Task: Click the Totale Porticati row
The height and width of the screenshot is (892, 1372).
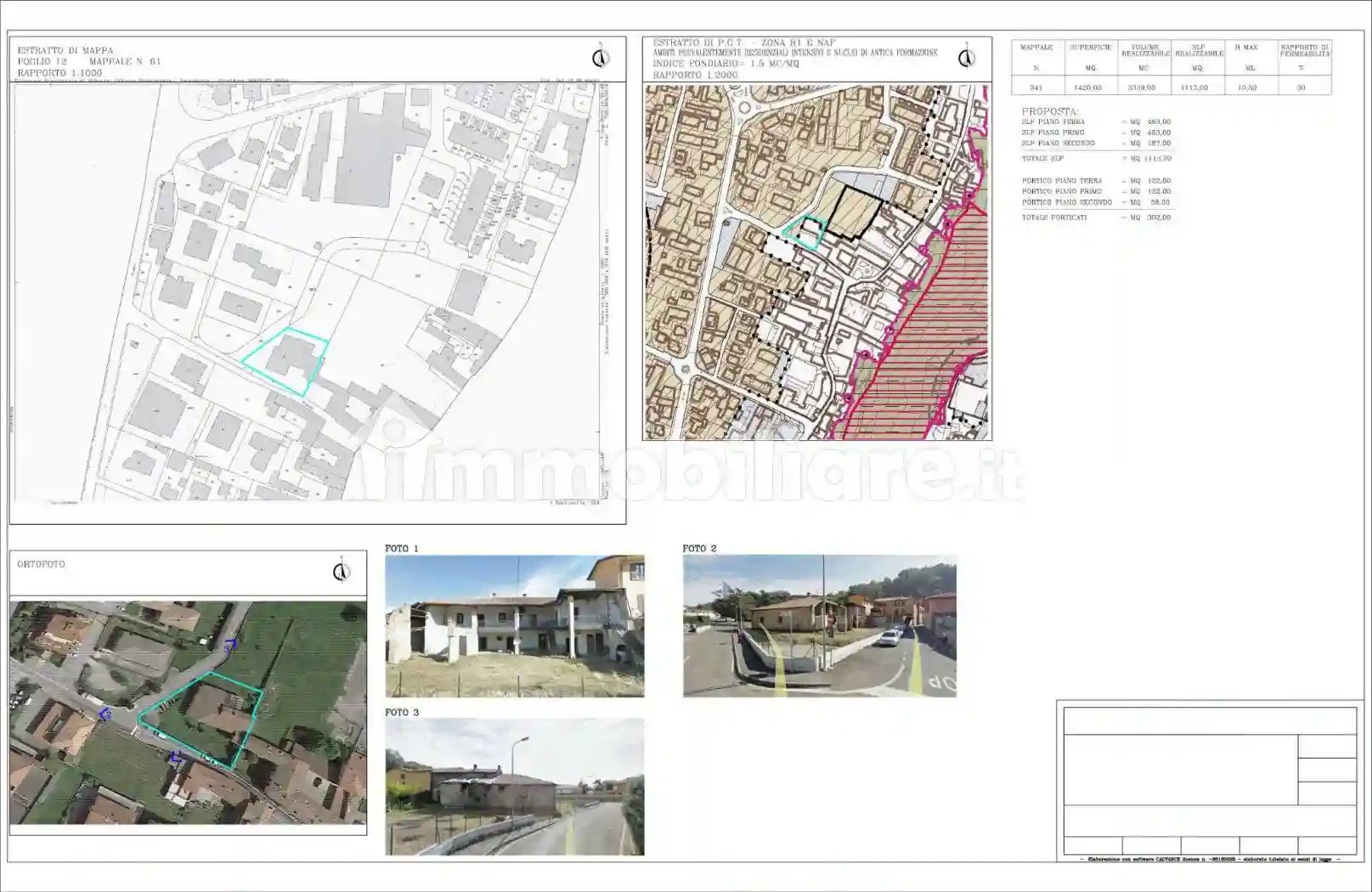Action: (1095, 217)
